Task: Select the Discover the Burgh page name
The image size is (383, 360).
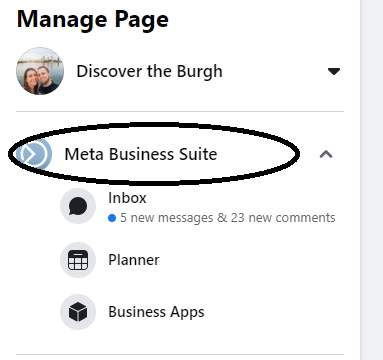Action: 150,71
